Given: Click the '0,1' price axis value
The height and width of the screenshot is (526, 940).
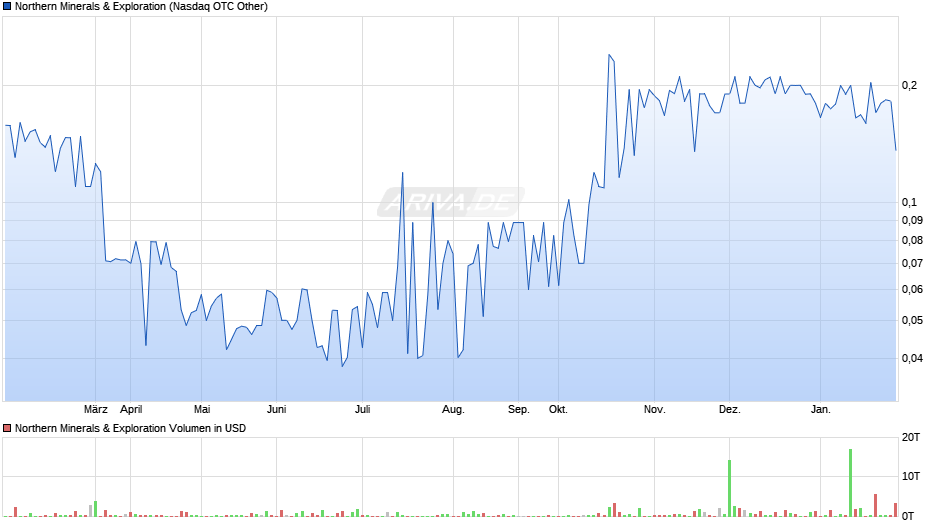Looking at the screenshot, I should coord(909,203).
